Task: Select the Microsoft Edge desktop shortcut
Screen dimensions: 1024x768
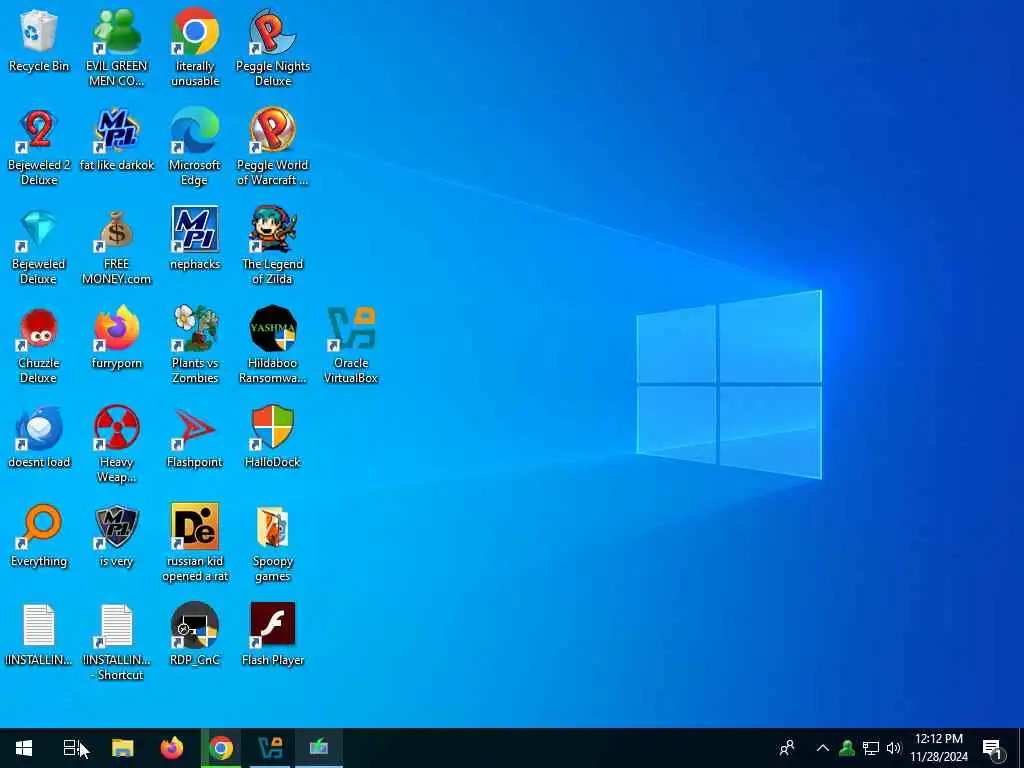Action: tap(195, 148)
